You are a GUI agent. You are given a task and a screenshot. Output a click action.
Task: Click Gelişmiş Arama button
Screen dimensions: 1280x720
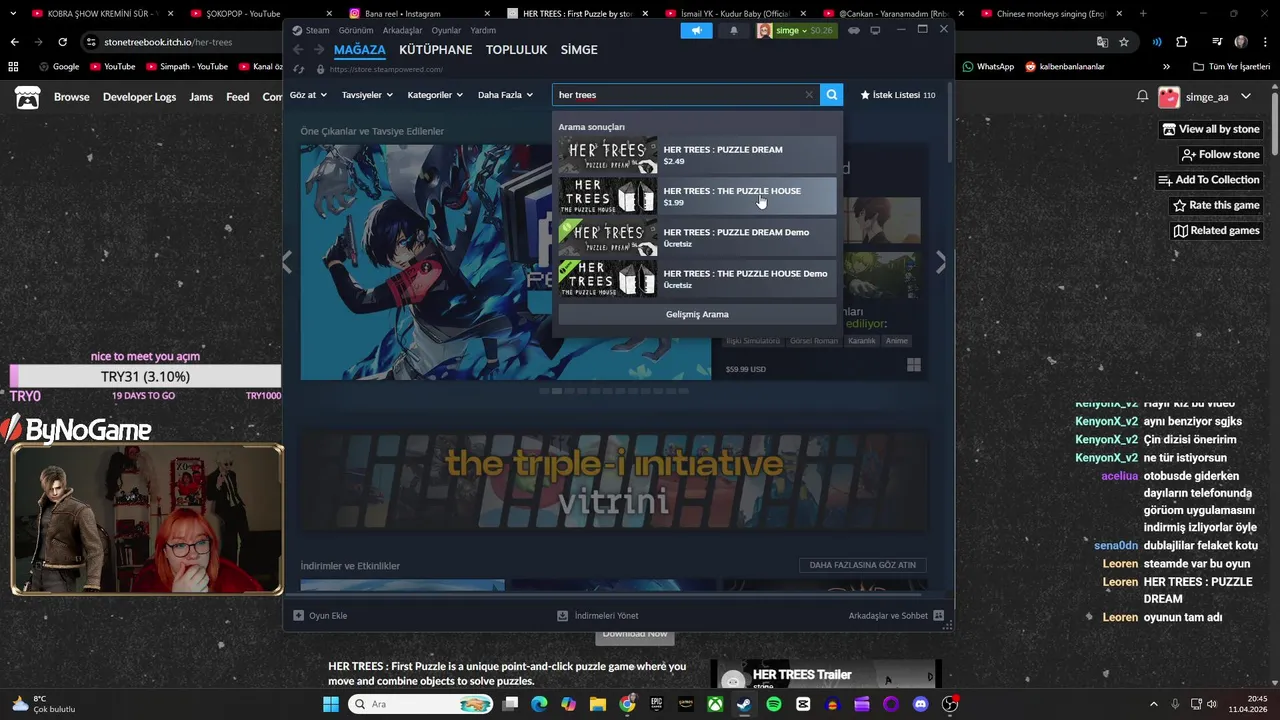tap(697, 314)
